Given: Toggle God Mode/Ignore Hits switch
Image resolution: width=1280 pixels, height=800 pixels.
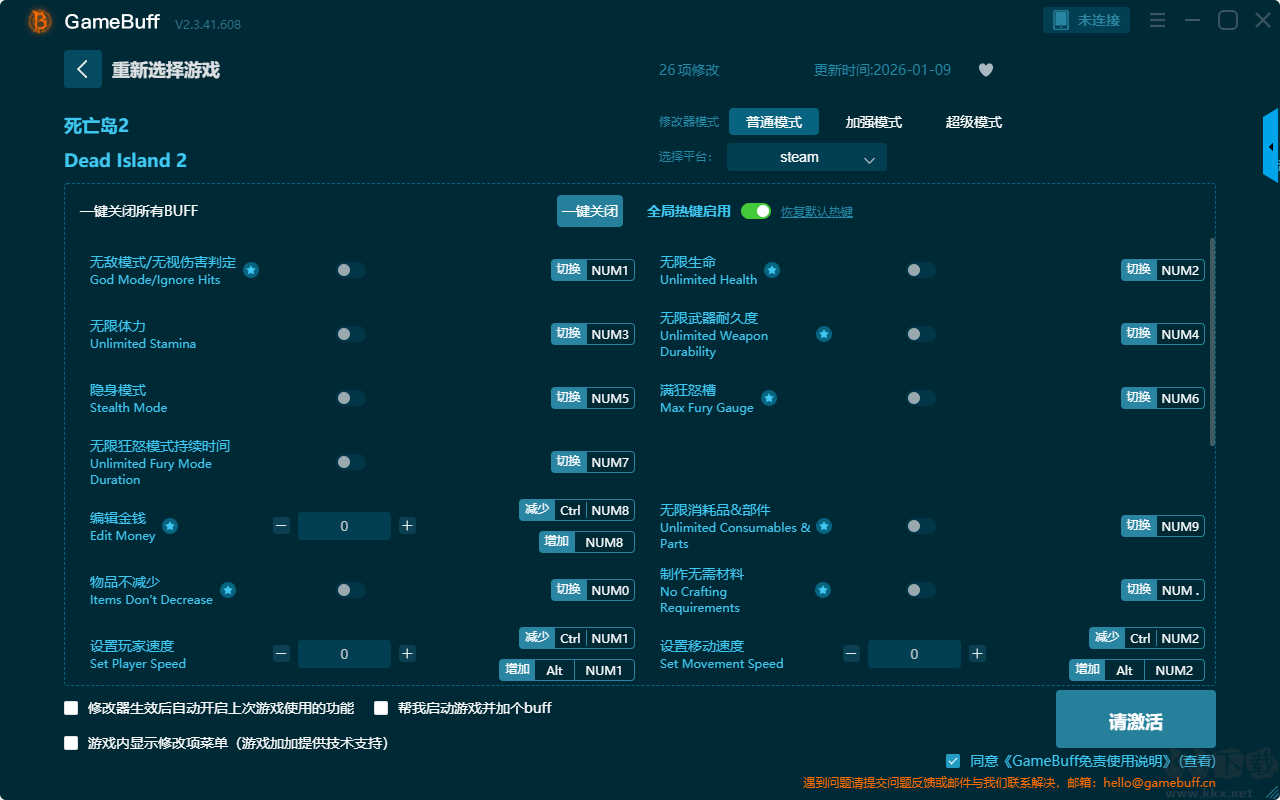Looking at the screenshot, I should pos(351,270).
